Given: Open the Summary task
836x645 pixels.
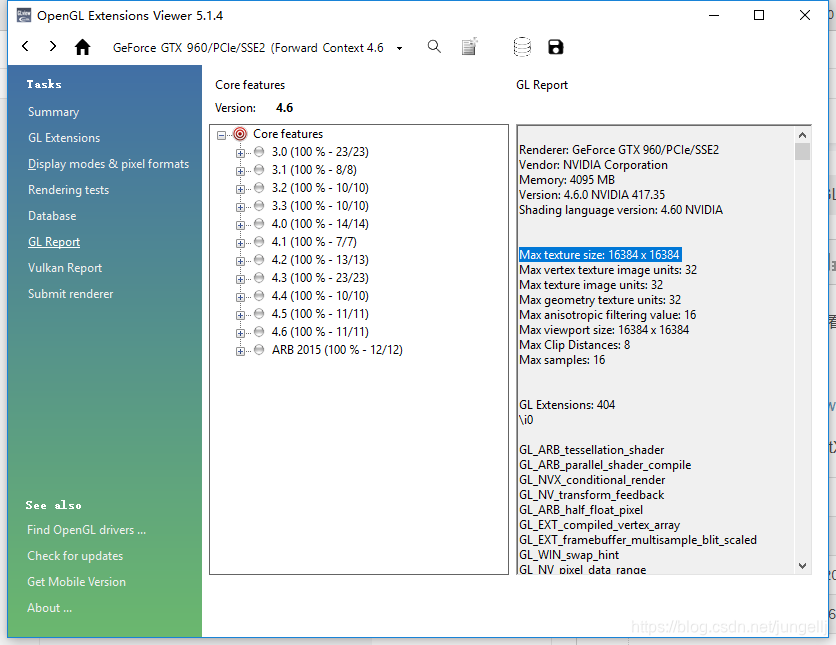Looking at the screenshot, I should [53, 112].
